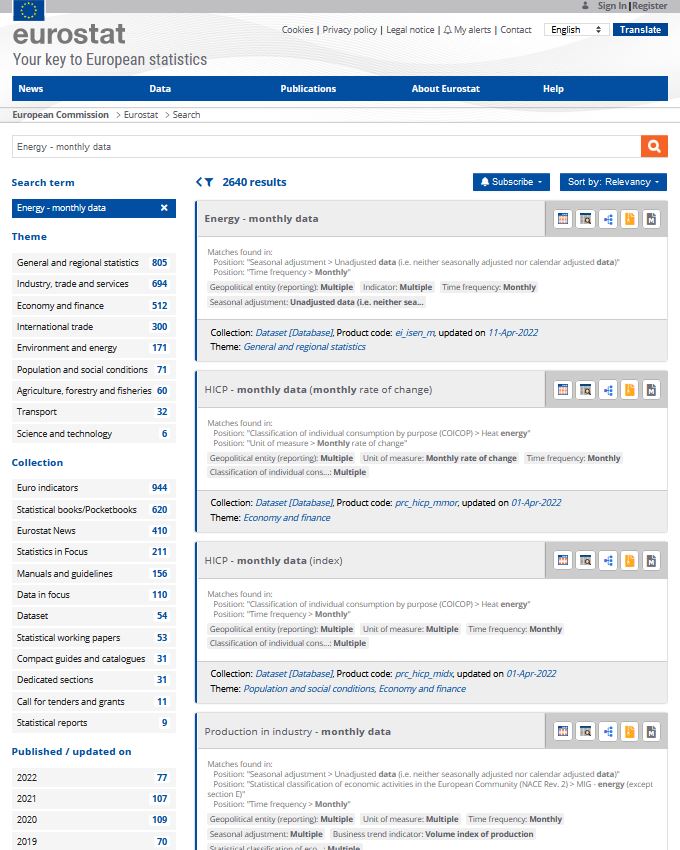This screenshot has width=680, height=850.
Task: Remove the Energy - monthly data search term
Action: coord(164,208)
